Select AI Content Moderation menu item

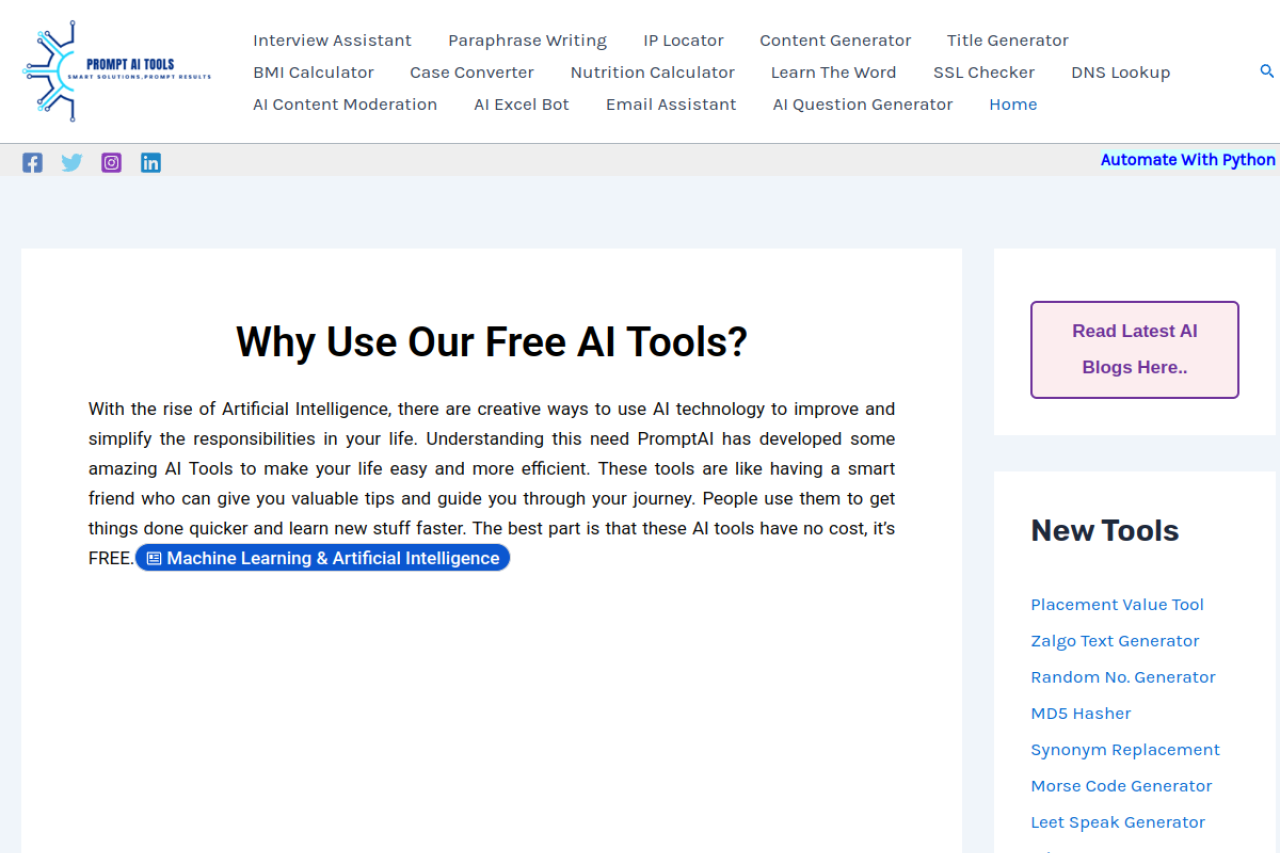pos(345,104)
